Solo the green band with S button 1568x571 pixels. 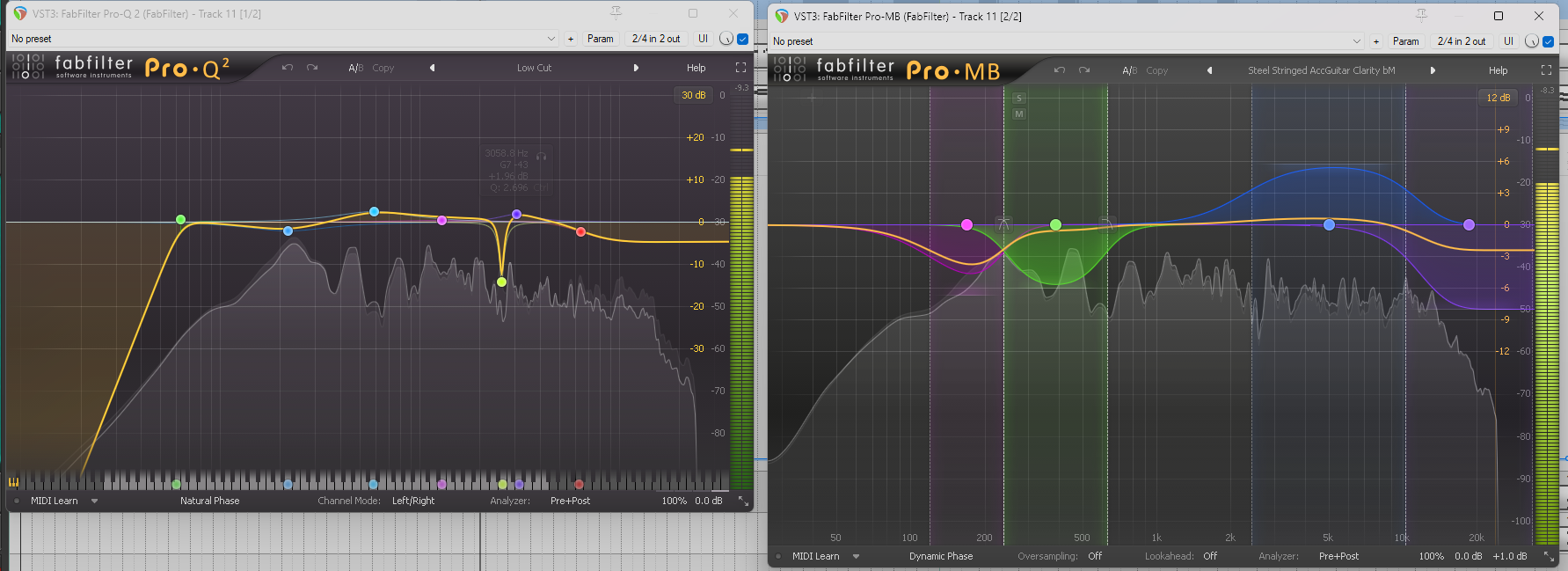1019,99
